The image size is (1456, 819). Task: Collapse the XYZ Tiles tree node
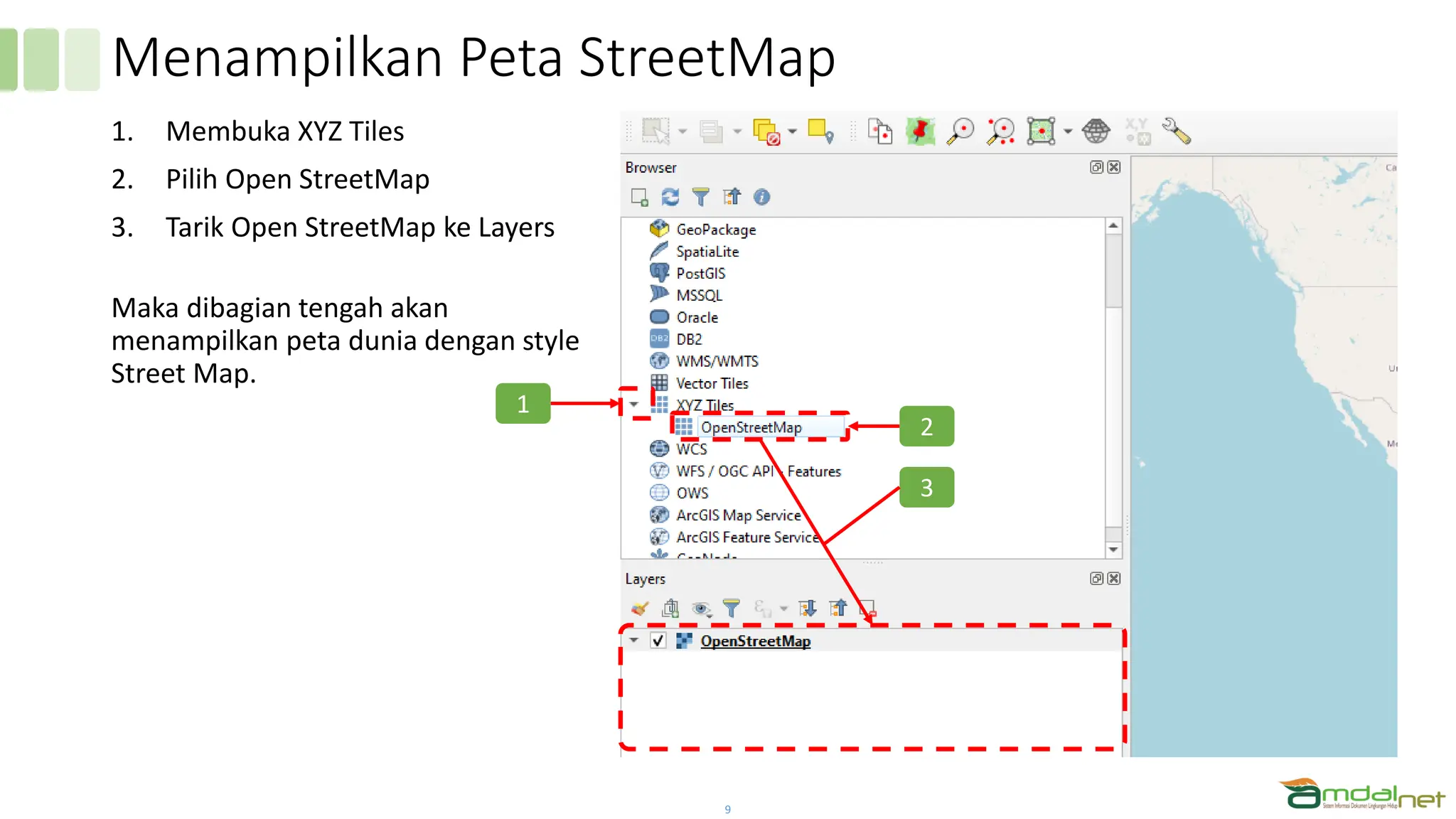pyautogui.click(x=634, y=405)
